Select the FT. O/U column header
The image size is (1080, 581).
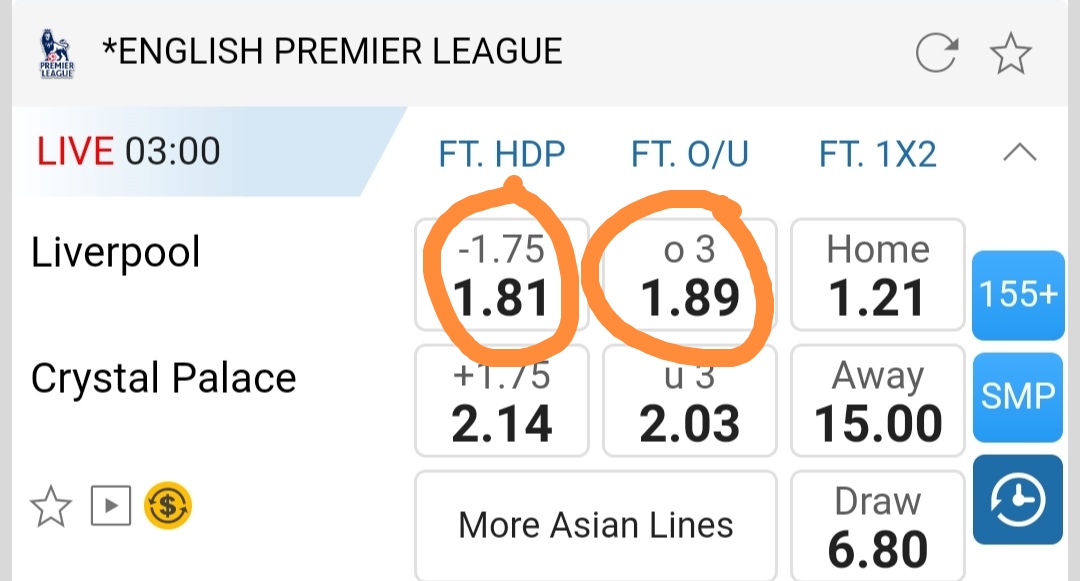tap(690, 154)
